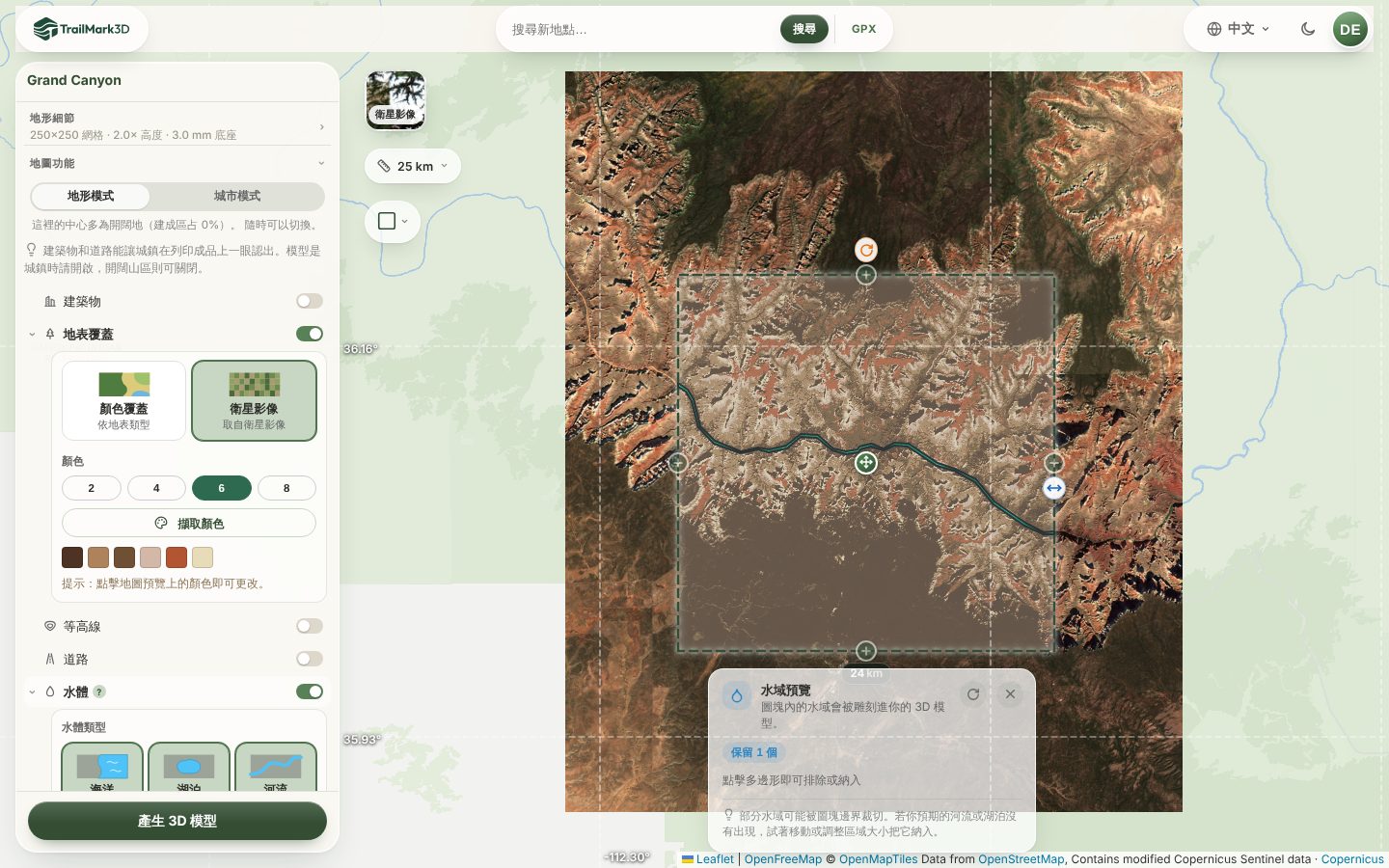Select the dark brown color swatch

tap(72, 557)
